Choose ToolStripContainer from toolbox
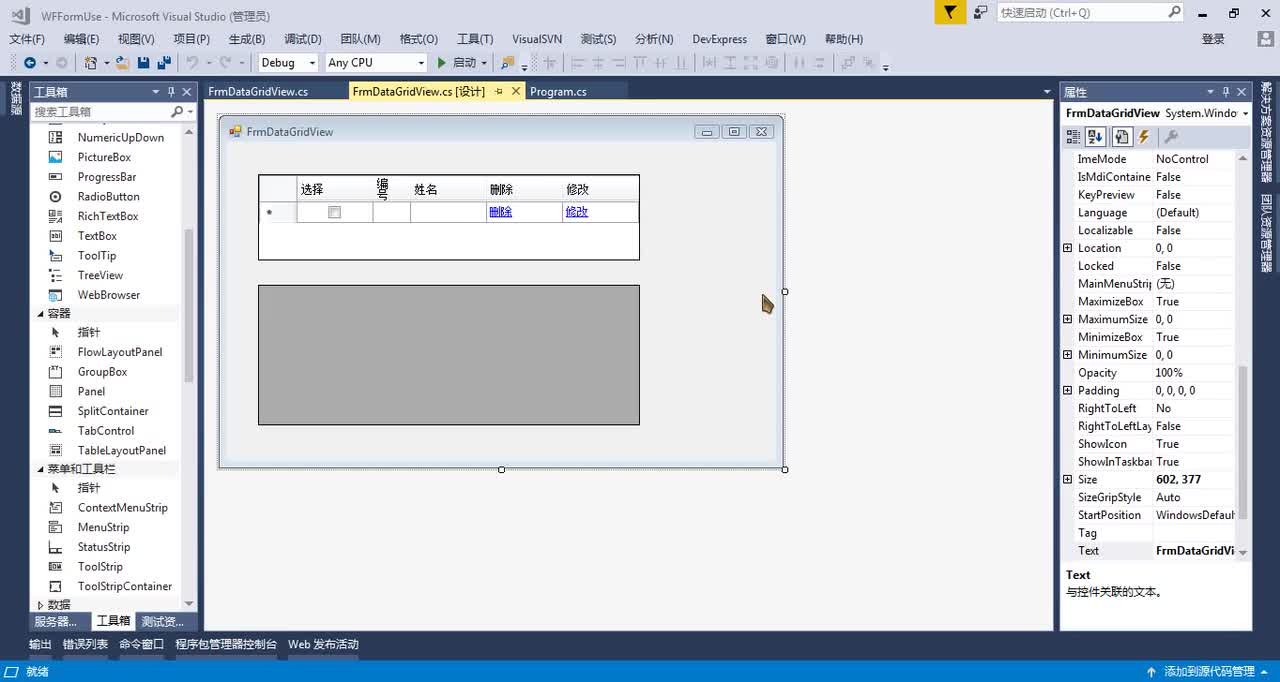 pyautogui.click(x=125, y=586)
